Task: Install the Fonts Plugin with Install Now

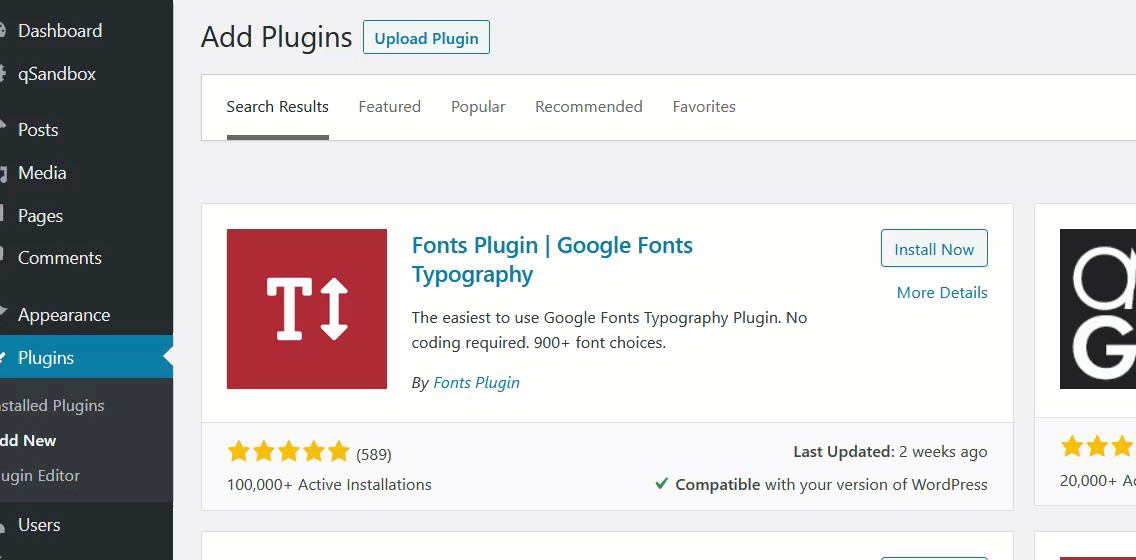Action: point(933,249)
